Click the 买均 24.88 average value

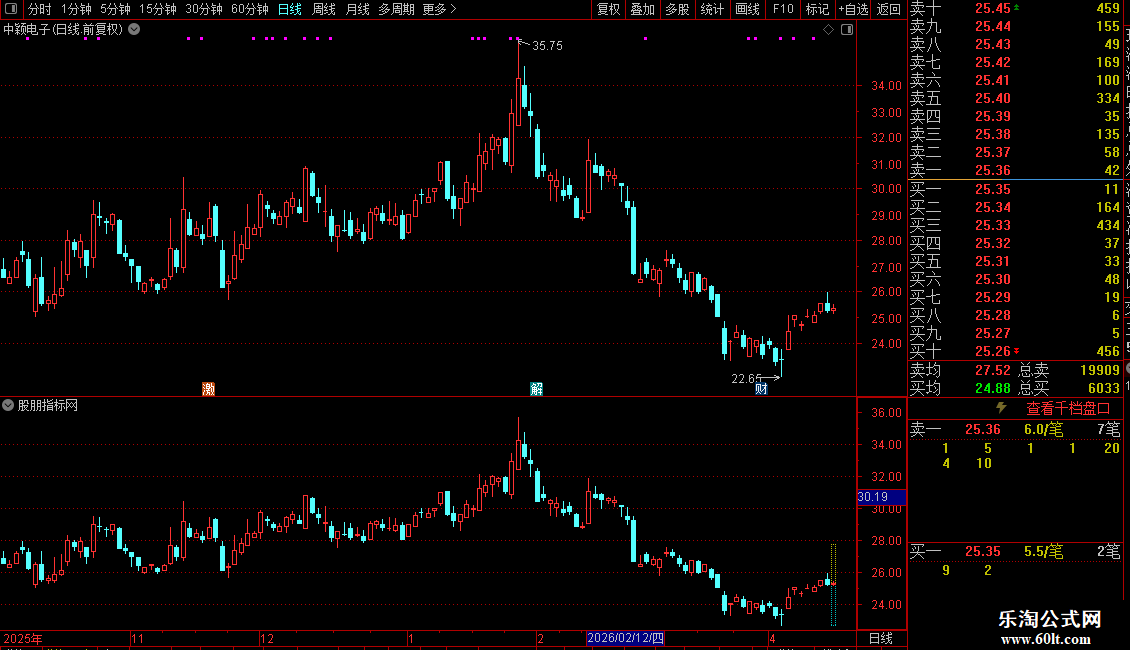992,388
